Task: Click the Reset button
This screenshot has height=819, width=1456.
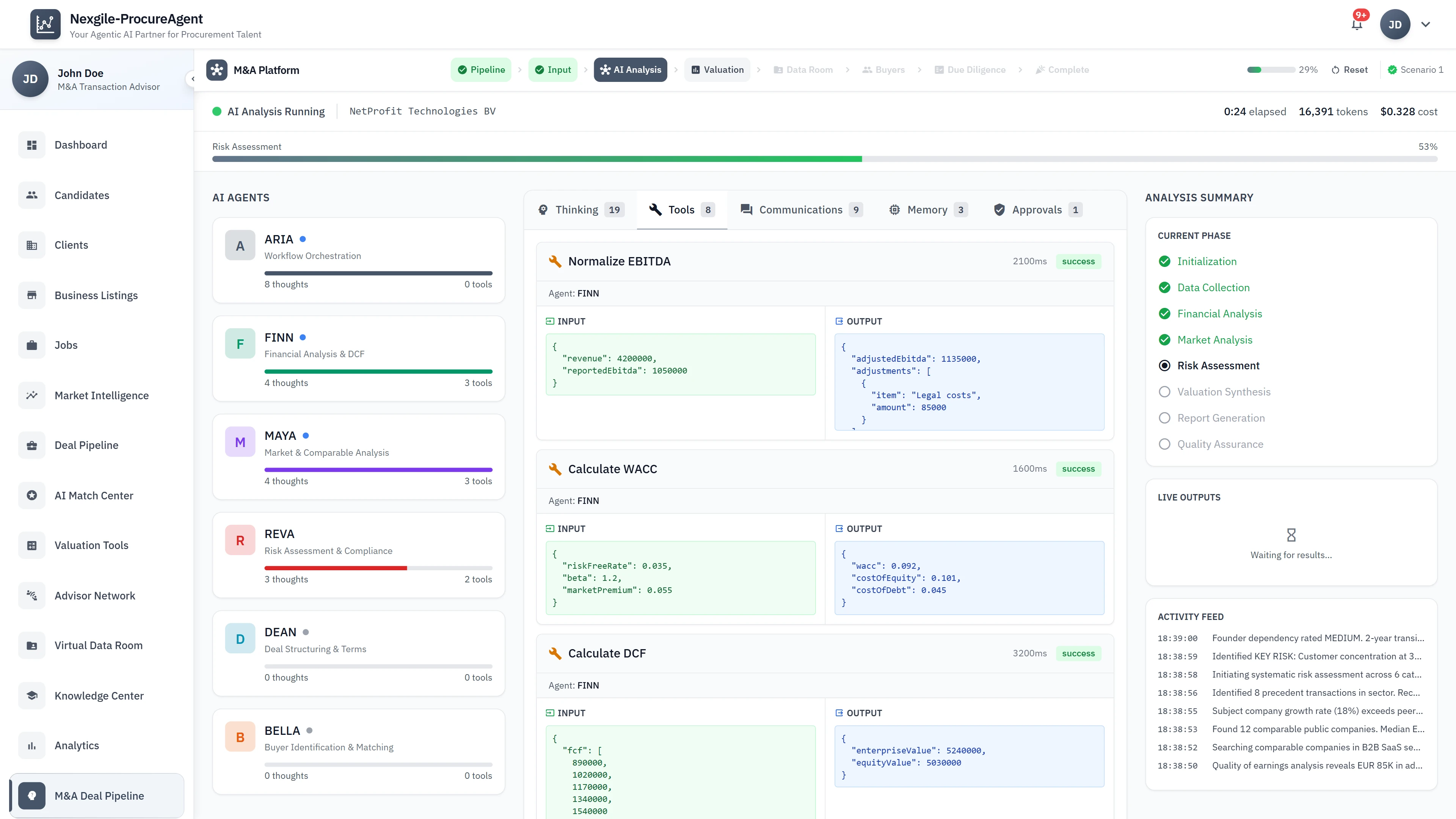Action: coord(1350,69)
